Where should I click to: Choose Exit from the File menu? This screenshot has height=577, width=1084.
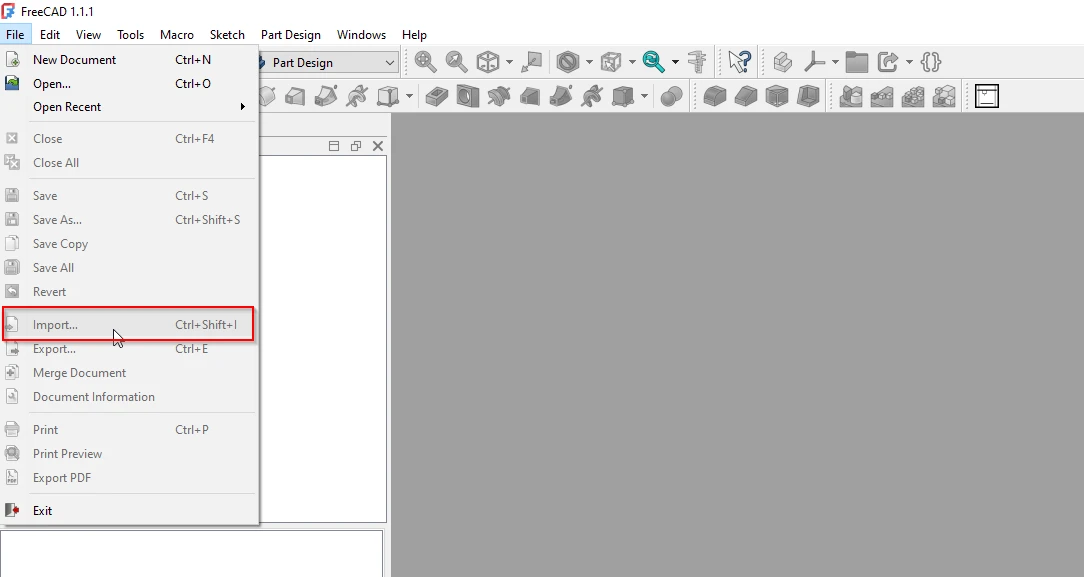[x=129, y=511]
